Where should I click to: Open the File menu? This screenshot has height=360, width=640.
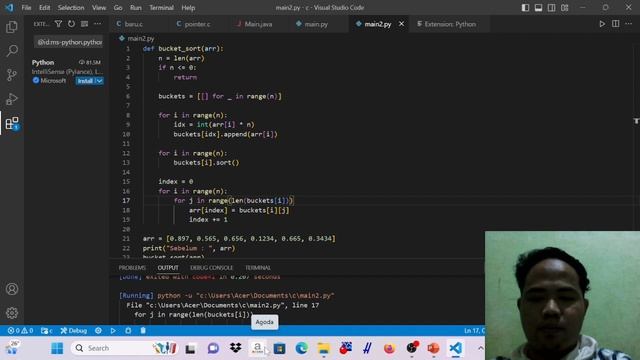click(x=26, y=8)
